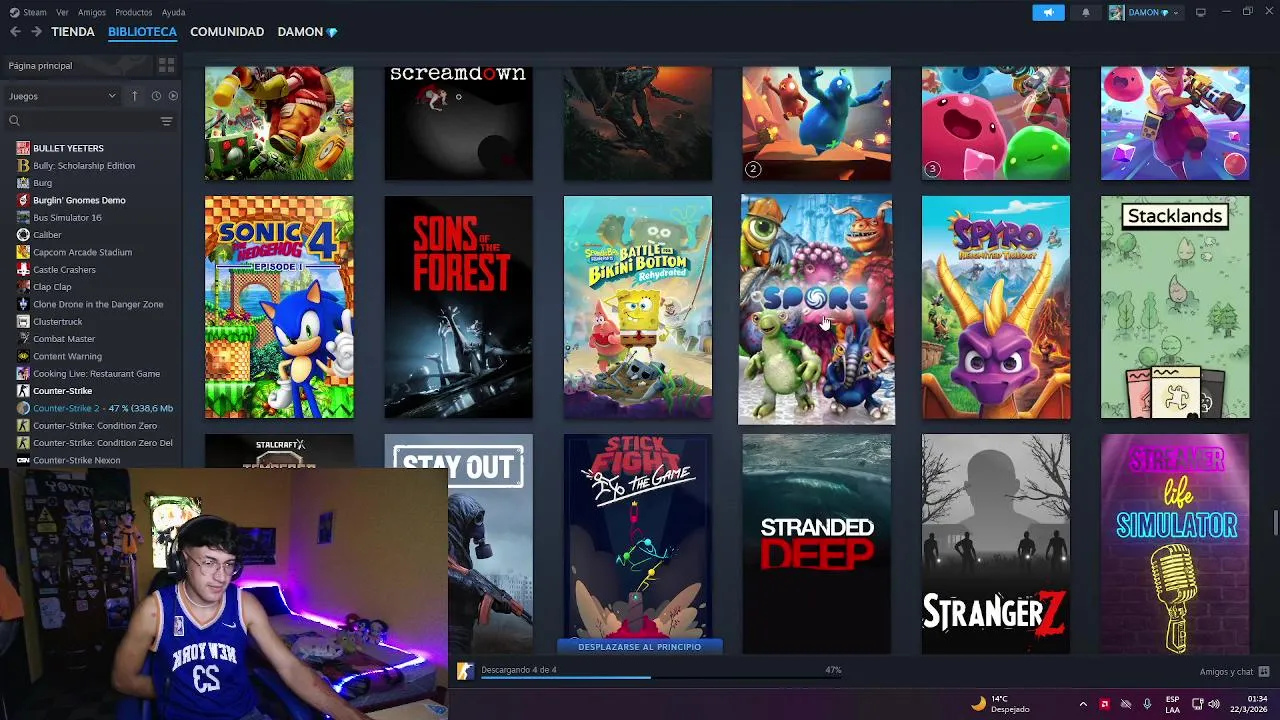Click the microphone icon in the system tray
The width and height of the screenshot is (1280, 720).
click(x=1147, y=704)
